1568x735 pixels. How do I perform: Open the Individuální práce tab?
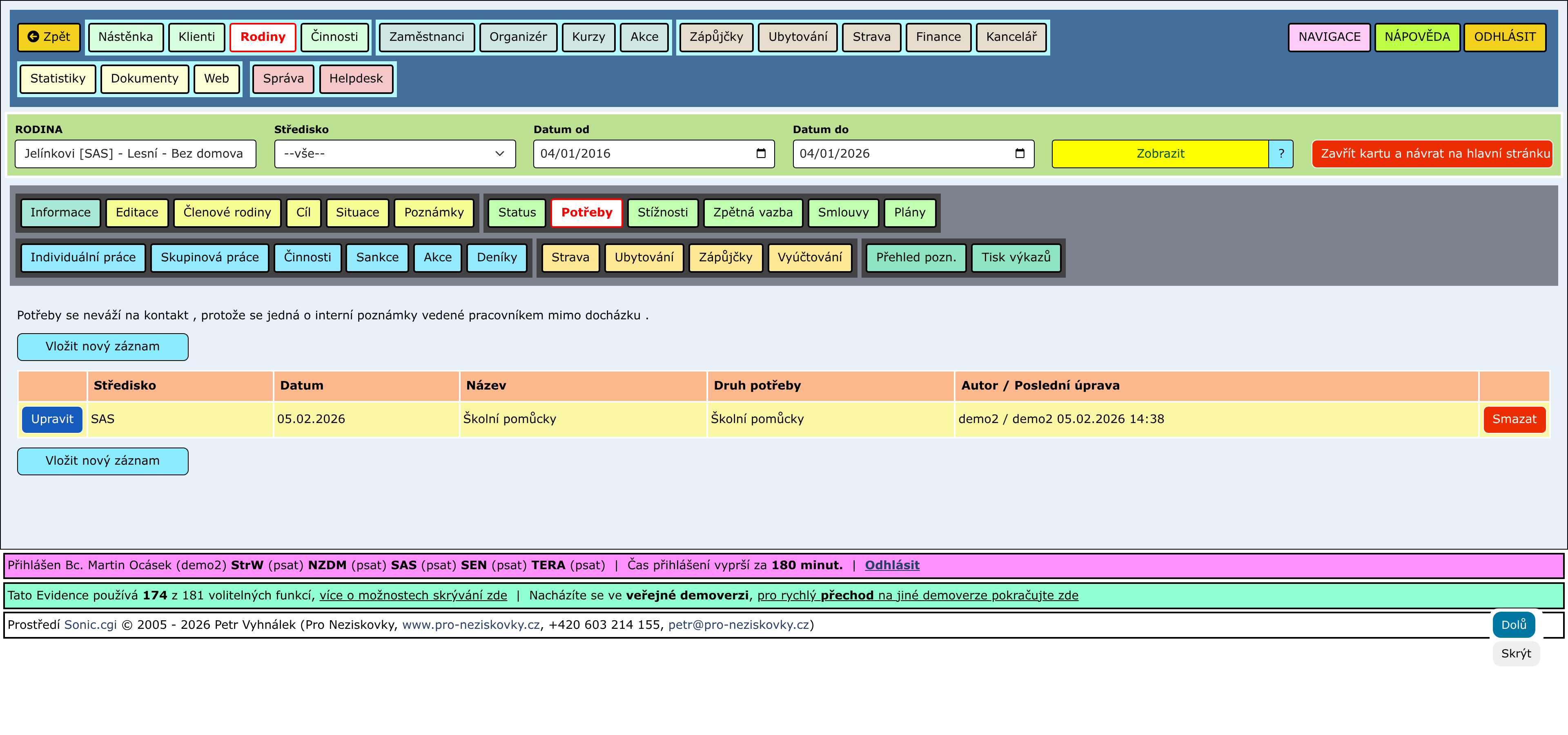83,258
